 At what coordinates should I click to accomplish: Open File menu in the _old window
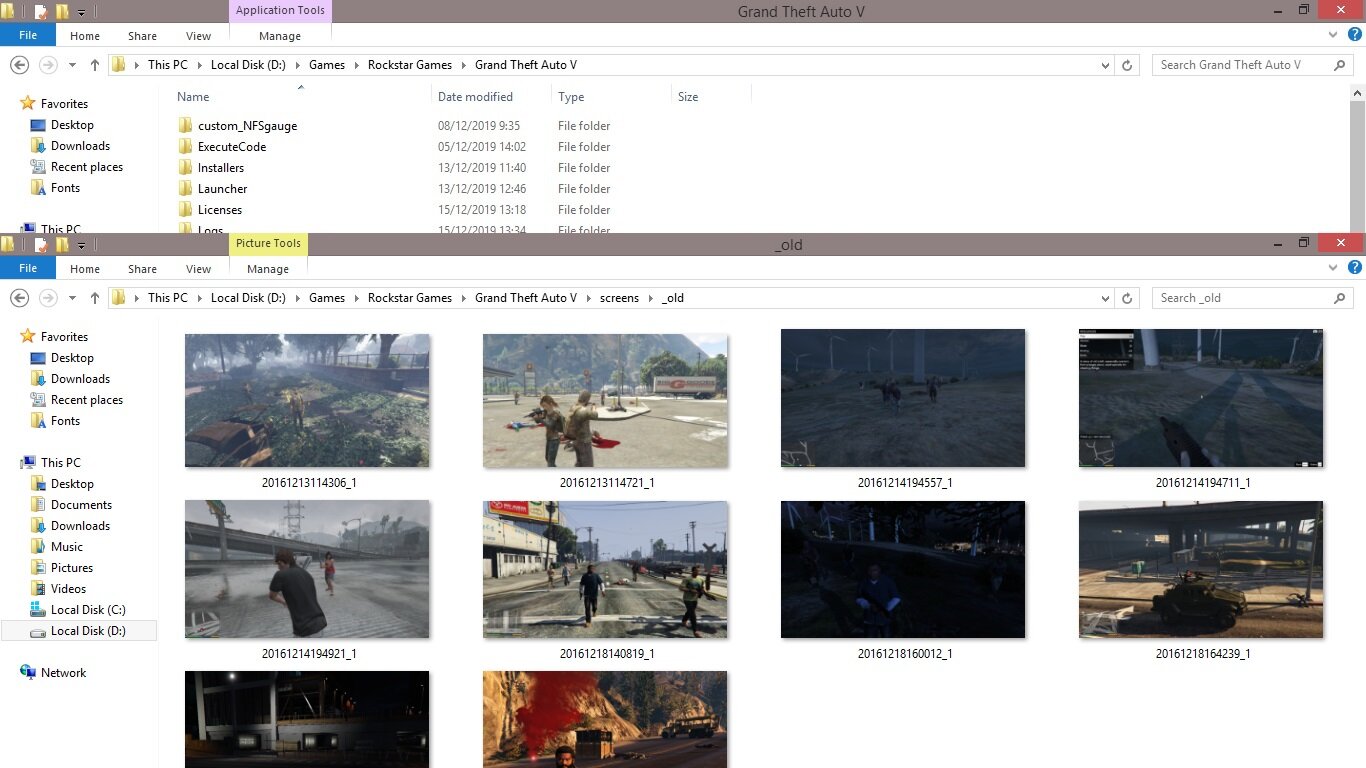click(28, 268)
